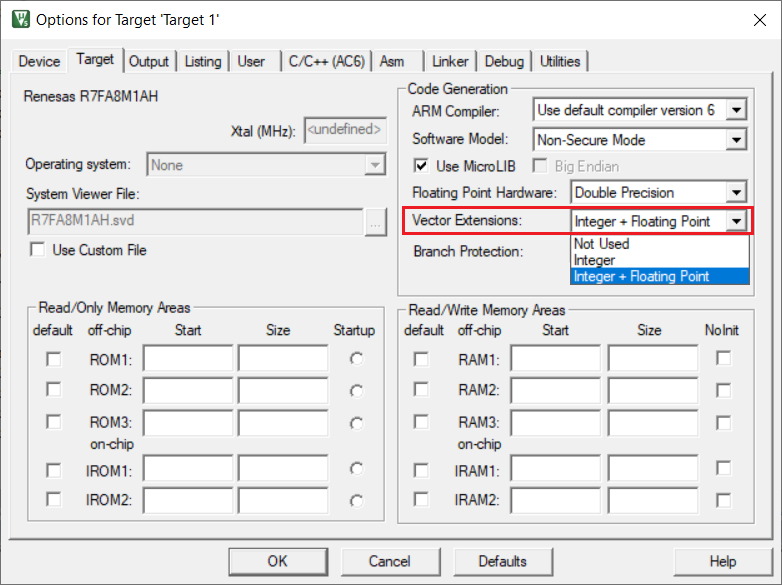This screenshot has height=585, width=782.
Task: Close the Options for Target dialog
Action: (x=760, y=20)
